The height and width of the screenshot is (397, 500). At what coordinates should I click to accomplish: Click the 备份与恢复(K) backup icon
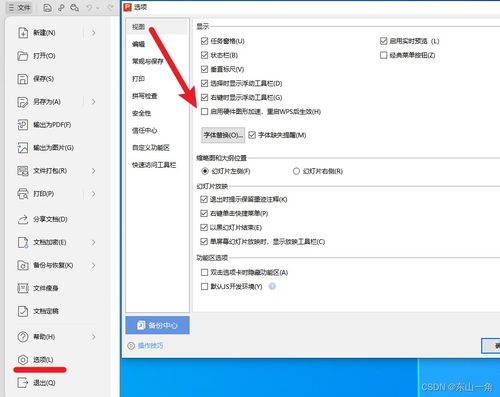coord(23,265)
